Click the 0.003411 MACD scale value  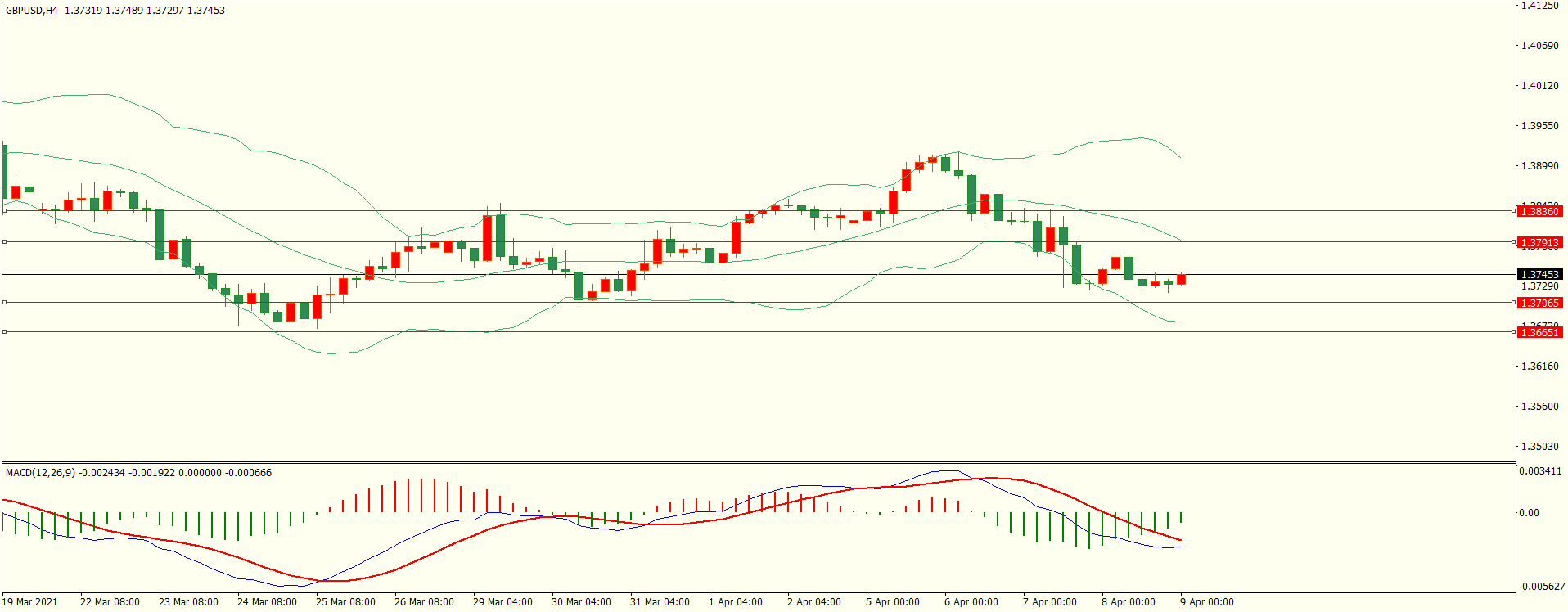coord(1540,472)
